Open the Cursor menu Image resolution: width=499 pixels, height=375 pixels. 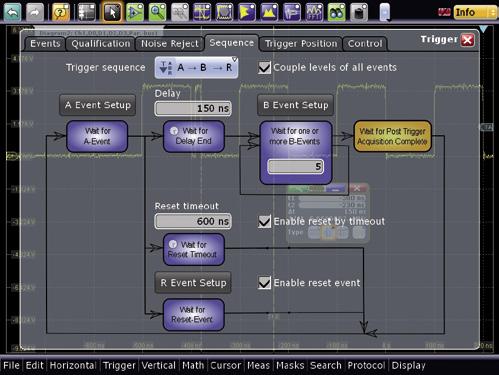coord(226,365)
